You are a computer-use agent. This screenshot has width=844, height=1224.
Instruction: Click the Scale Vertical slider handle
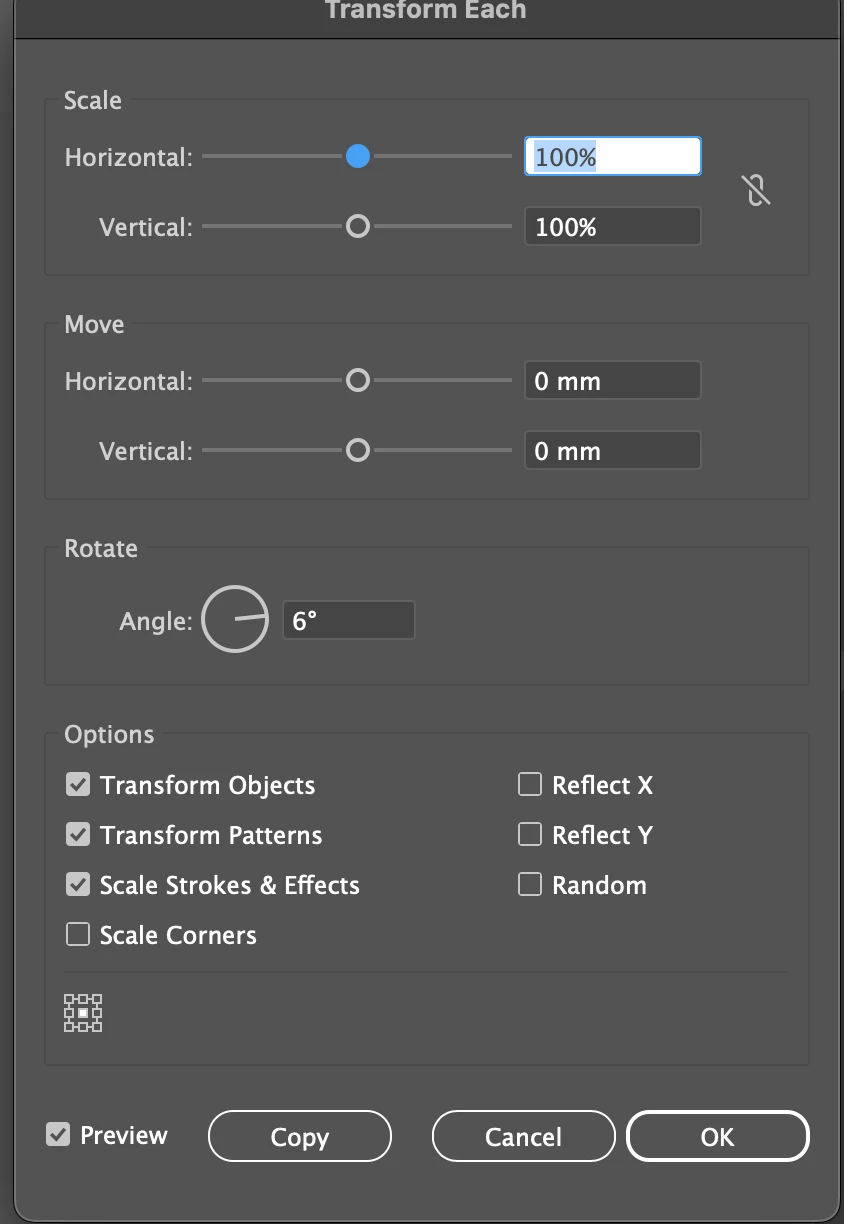pyautogui.click(x=358, y=227)
